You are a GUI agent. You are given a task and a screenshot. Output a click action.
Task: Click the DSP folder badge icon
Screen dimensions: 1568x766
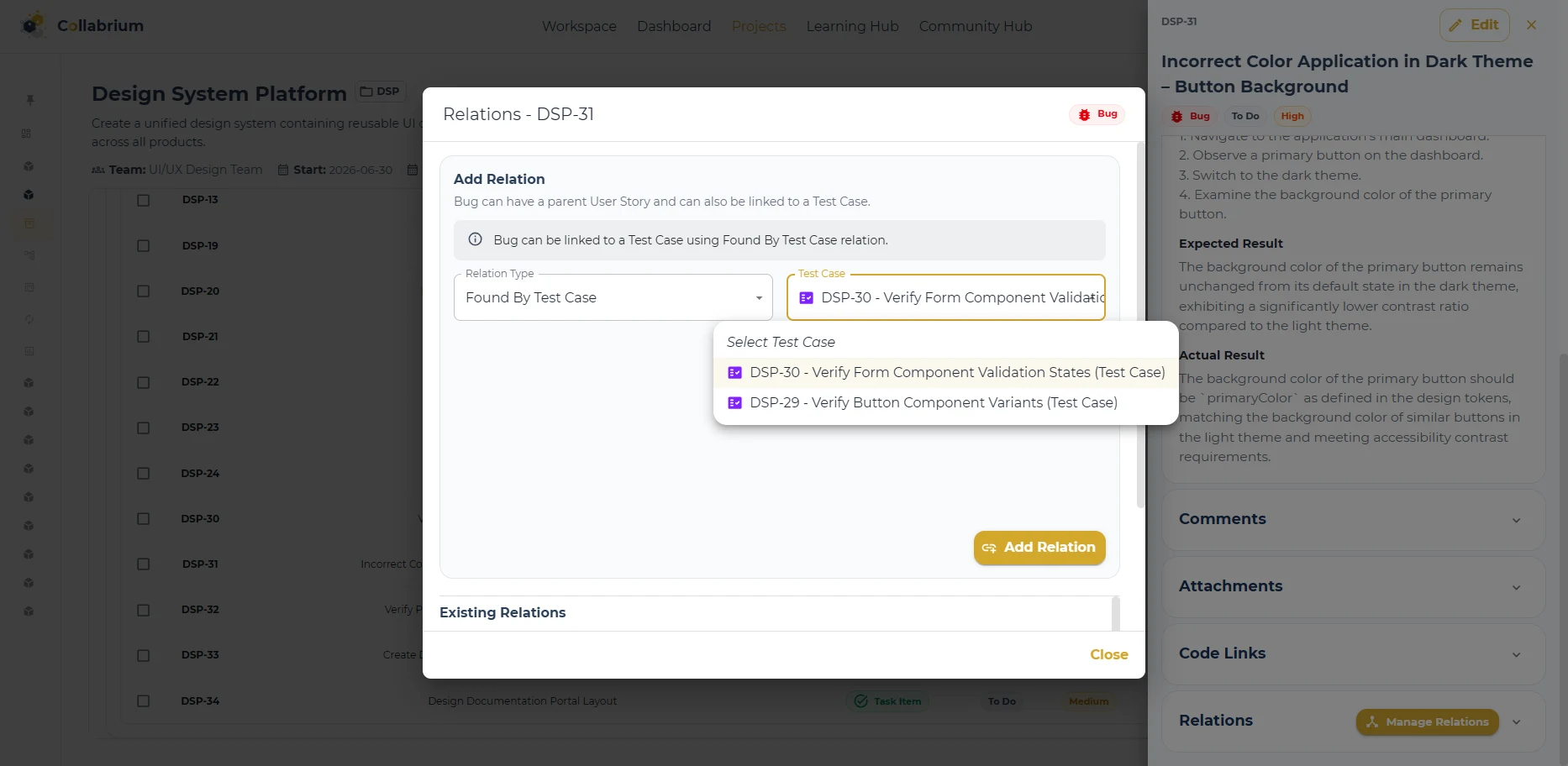click(x=366, y=92)
